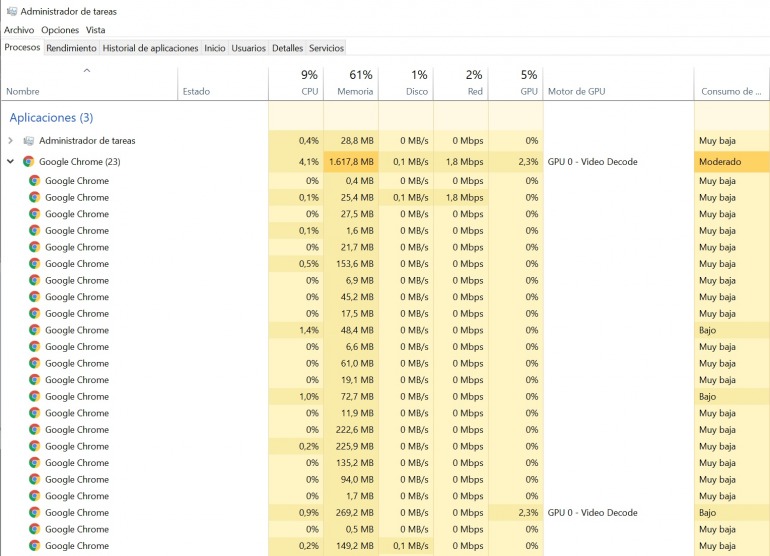Click the Chrome icon of the 27,5 MB process

pyautogui.click(x=34, y=214)
